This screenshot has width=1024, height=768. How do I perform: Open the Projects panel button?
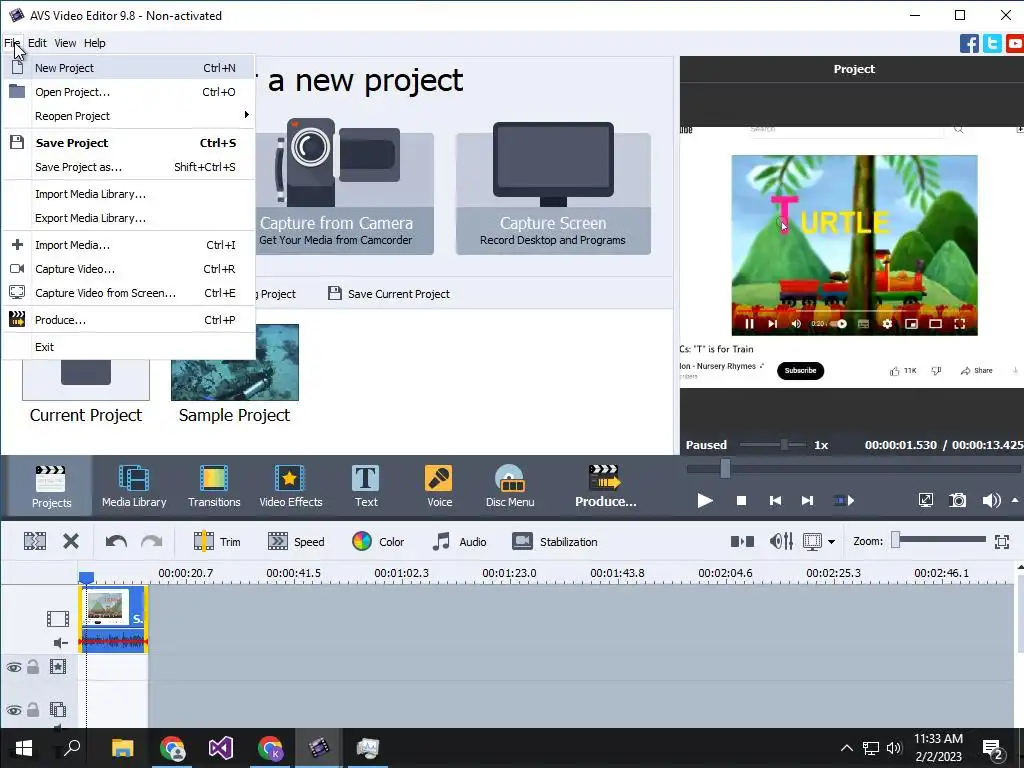pos(51,486)
